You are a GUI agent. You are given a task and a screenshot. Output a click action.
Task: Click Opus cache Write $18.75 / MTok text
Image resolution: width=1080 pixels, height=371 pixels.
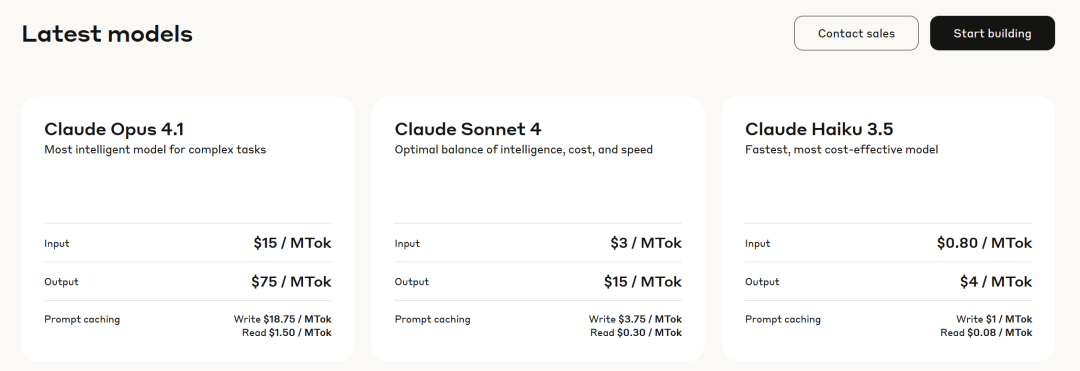pyautogui.click(x=282, y=319)
